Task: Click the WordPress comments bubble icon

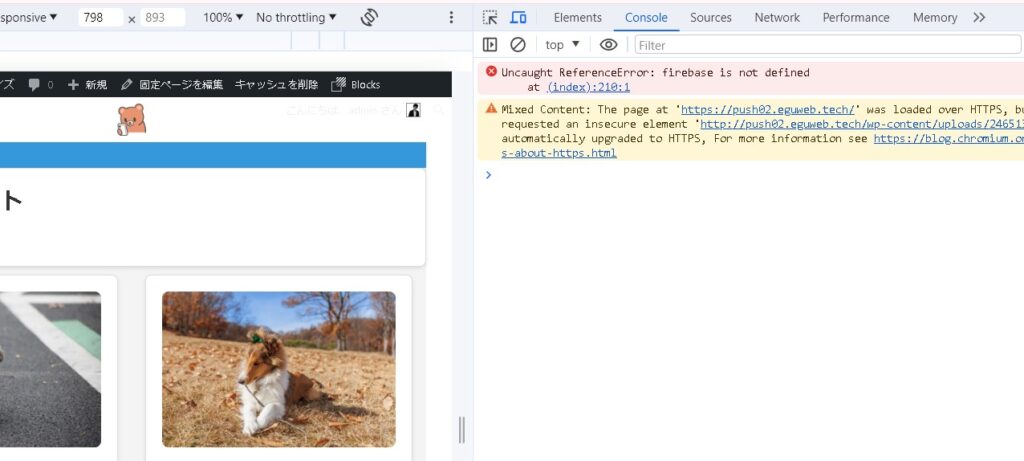Action: [x=35, y=85]
